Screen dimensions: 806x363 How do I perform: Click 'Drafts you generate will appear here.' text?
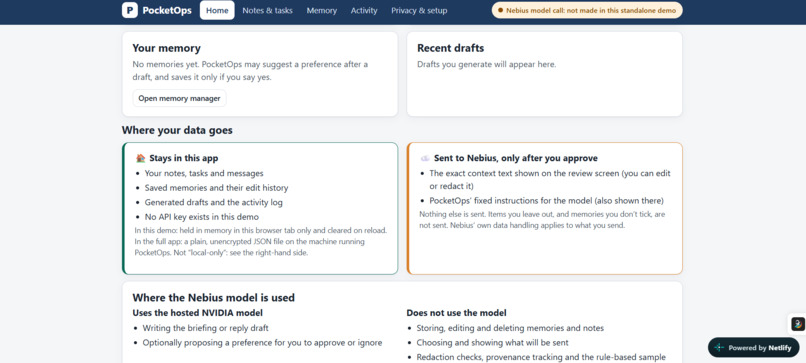487,65
